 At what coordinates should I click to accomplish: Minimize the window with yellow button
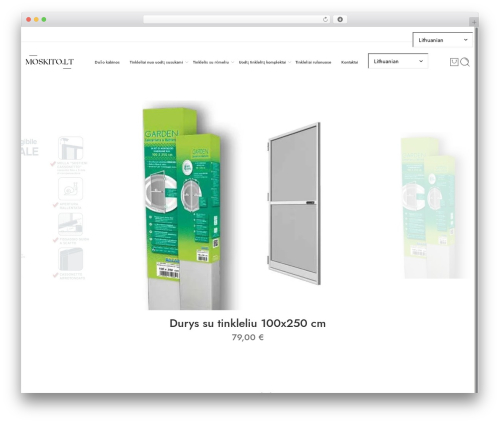pyautogui.click(x=36, y=19)
